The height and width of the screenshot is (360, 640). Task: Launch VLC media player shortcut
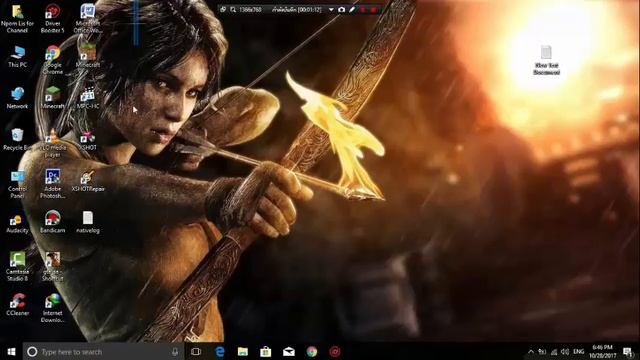(x=52, y=143)
